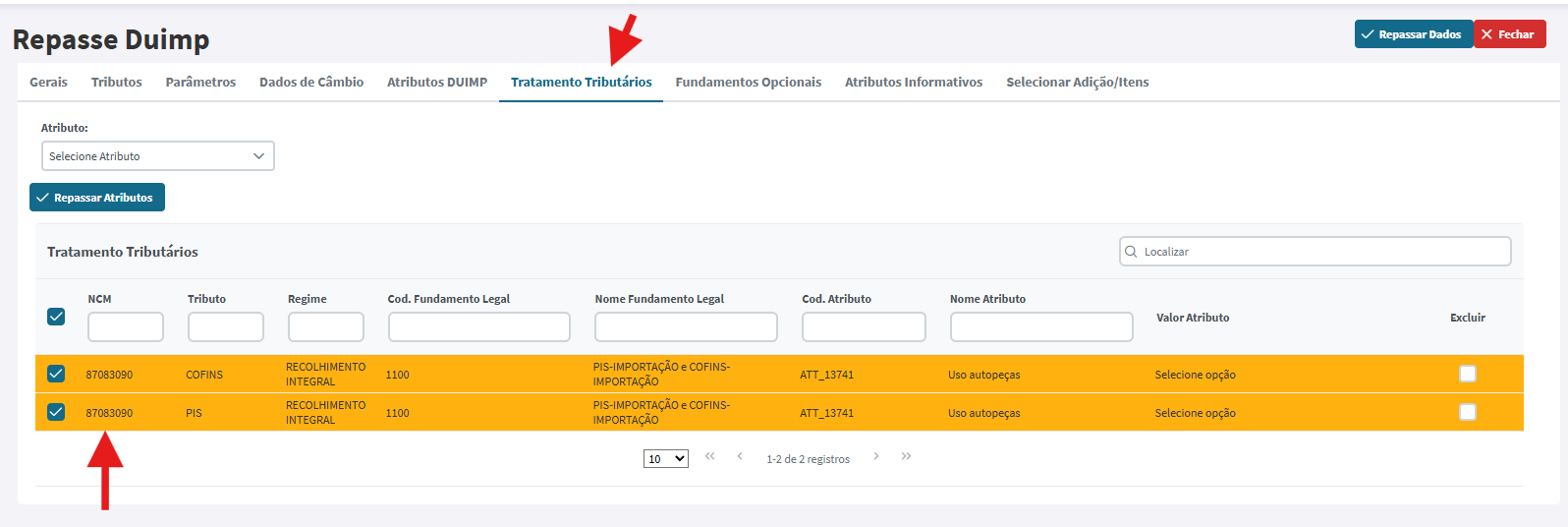This screenshot has width=1568, height=527.
Task: Click the COFINS cell
Action: 204,375
